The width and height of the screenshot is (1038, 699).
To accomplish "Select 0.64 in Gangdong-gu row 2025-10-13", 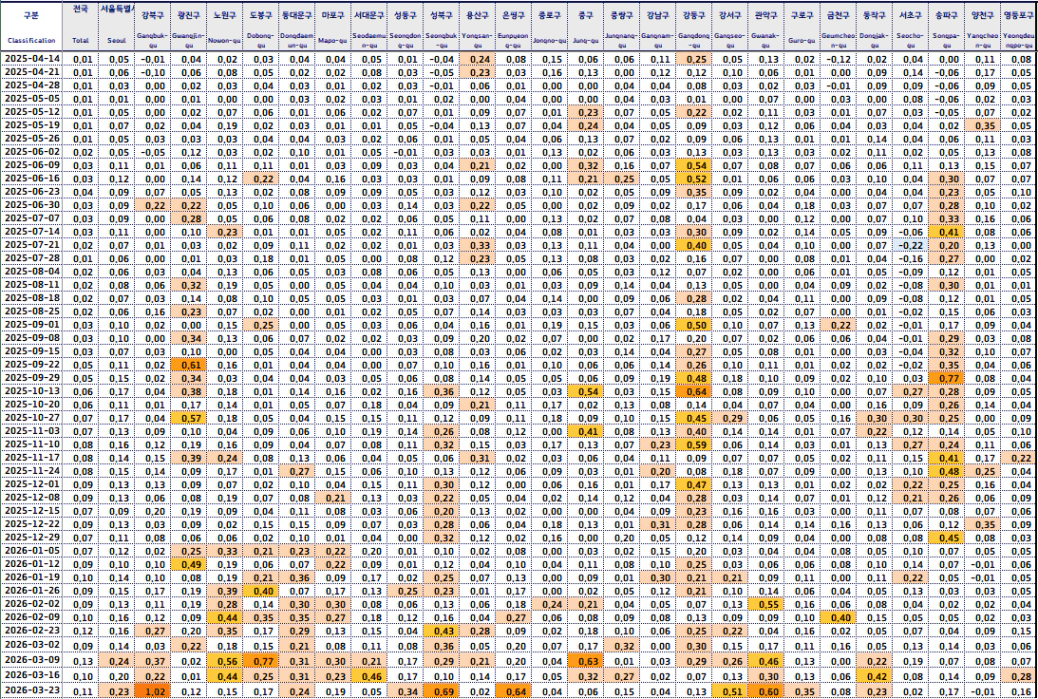I will tap(692, 391).
